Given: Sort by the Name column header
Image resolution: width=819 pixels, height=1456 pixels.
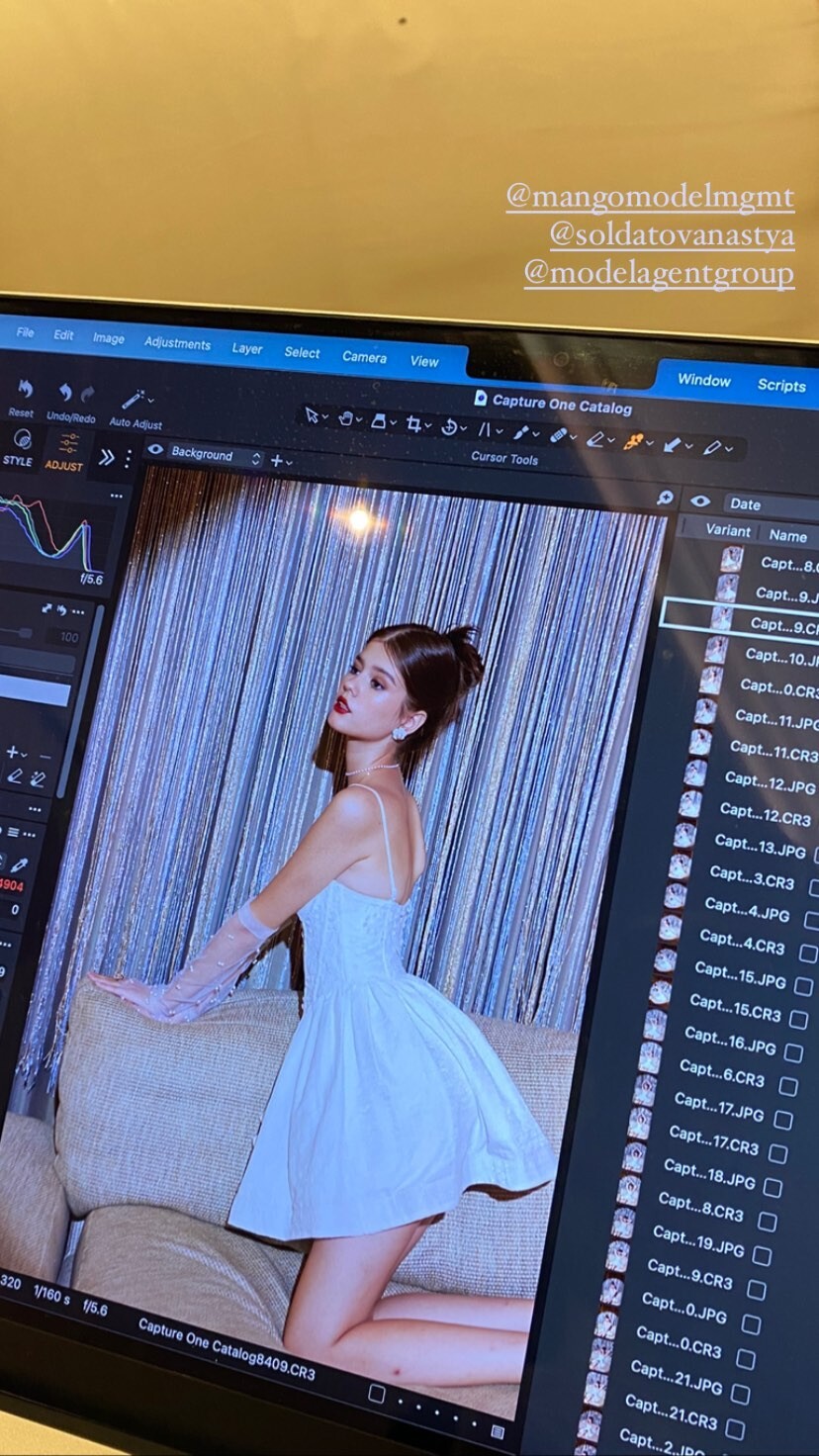Looking at the screenshot, I should tap(787, 536).
